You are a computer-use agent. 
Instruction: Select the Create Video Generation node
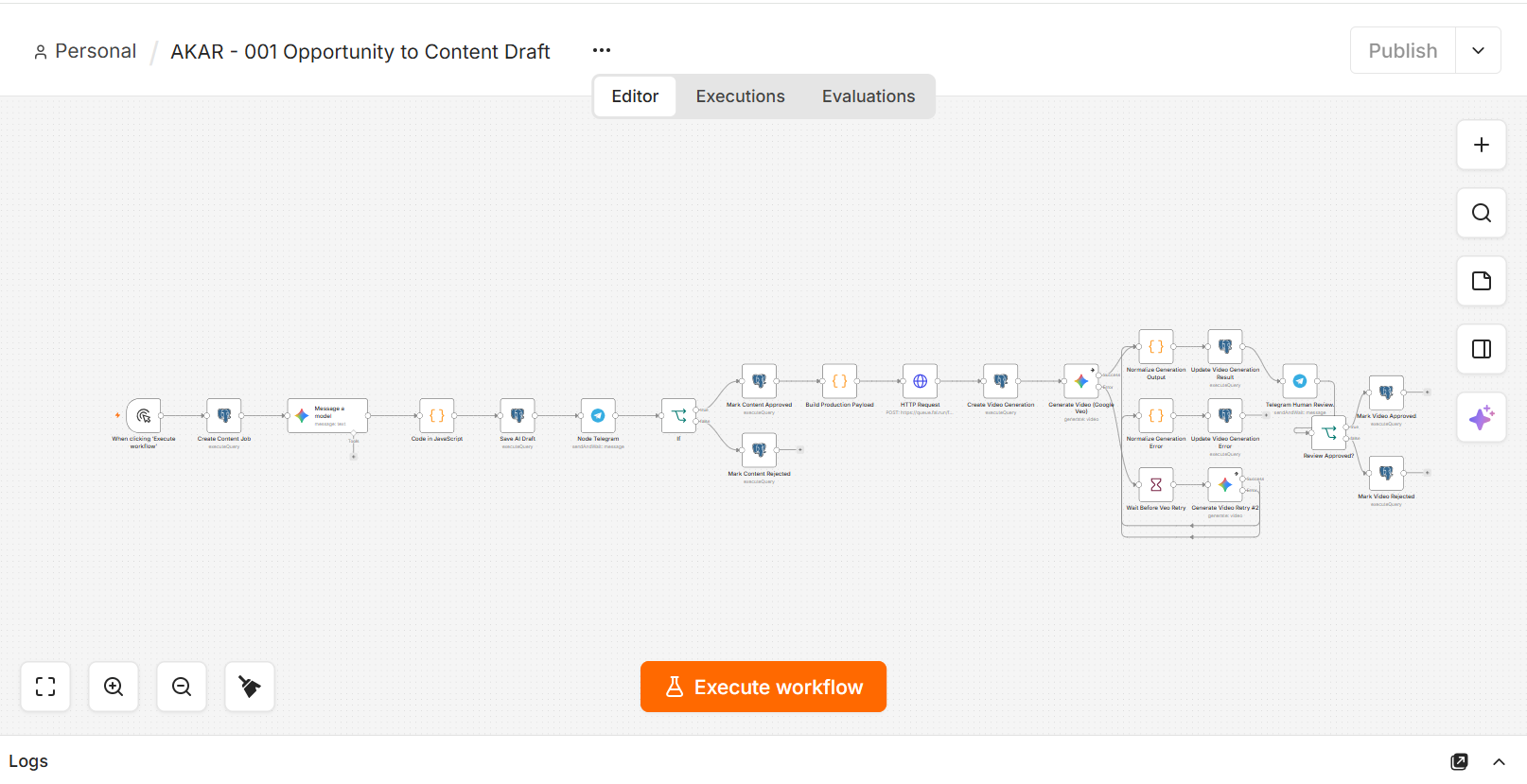(x=1000, y=381)
